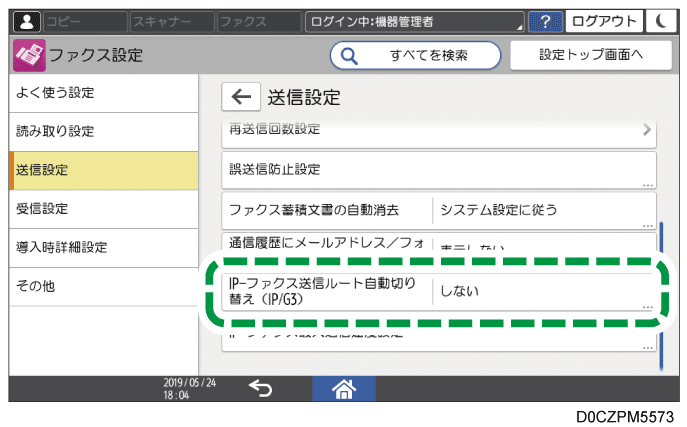
Task: Click the vertical scrollbar on settings list
Action: tap(661, 296)
